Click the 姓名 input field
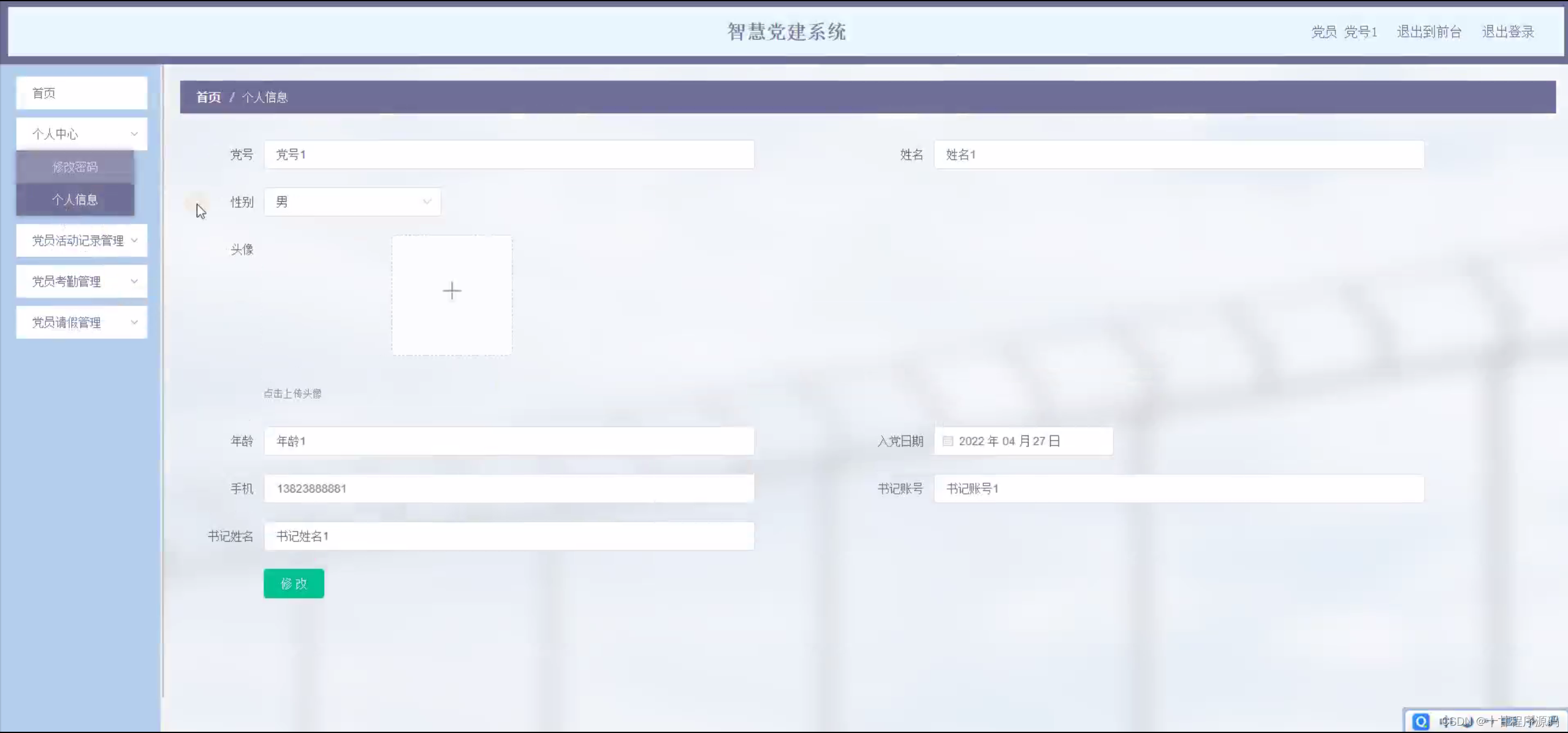This screenshot has width=1568, height=733. [x=1178, y=155]
